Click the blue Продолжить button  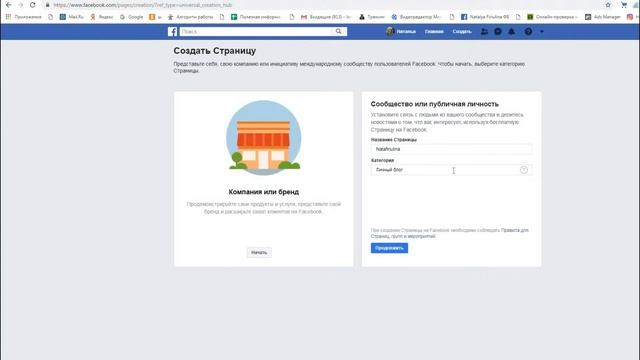[x=389, y=248]
